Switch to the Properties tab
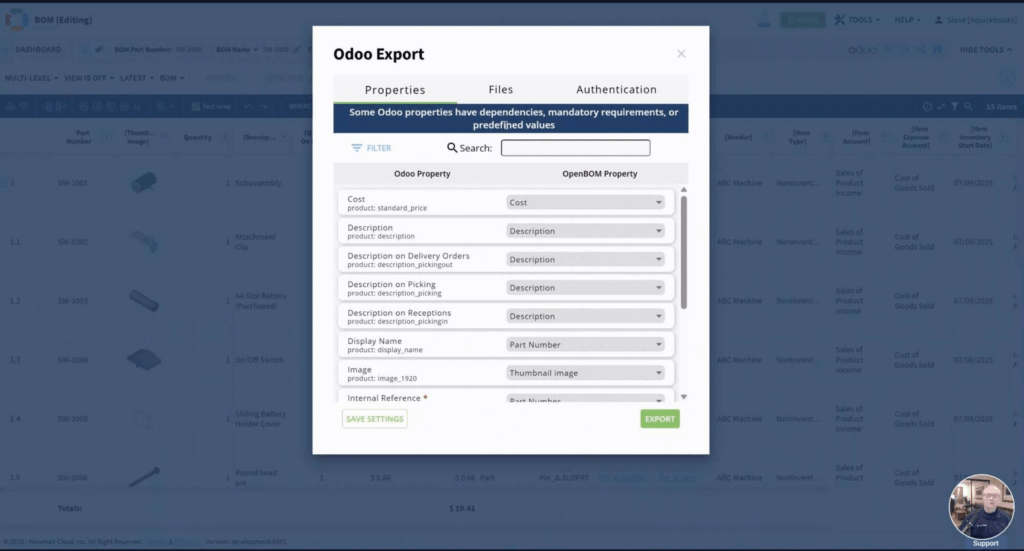The width and height of the screenshot is (1024, 551). pos(395,90)
